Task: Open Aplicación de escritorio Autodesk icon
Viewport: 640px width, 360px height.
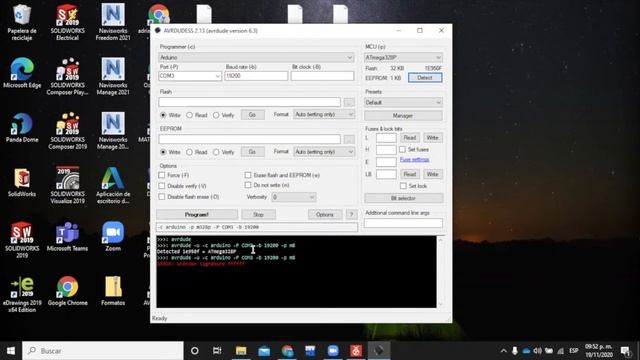Action: click(x=113, y=186)
